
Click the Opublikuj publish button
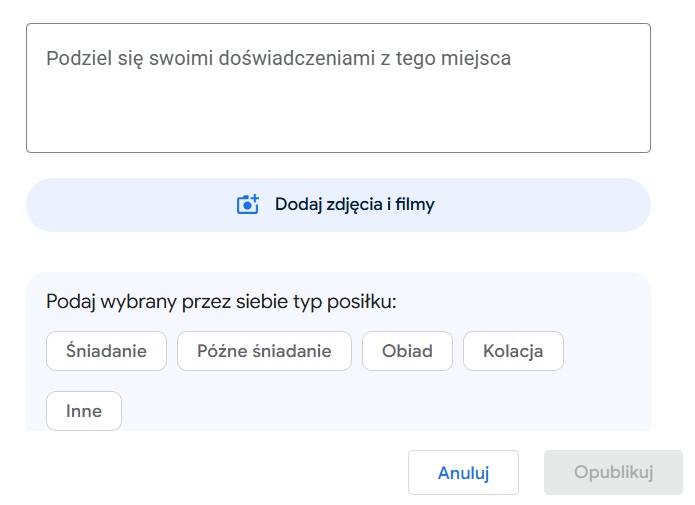pyautogui.click(x=613, y=473)
